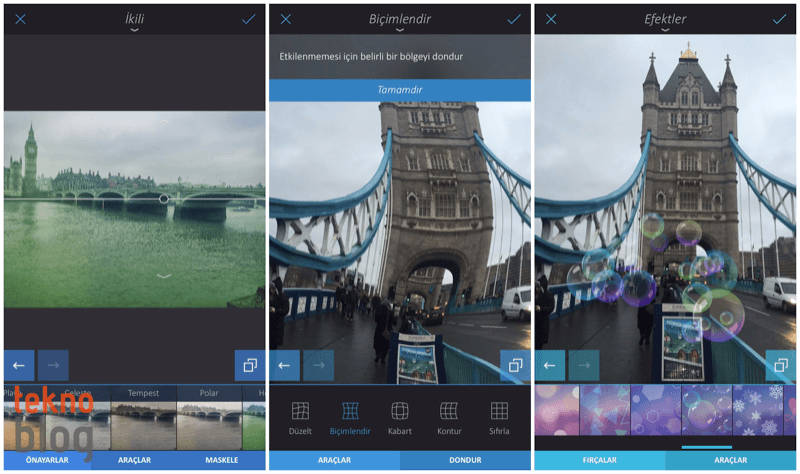Open the FIRÇALAR tab

pos(600,460)
